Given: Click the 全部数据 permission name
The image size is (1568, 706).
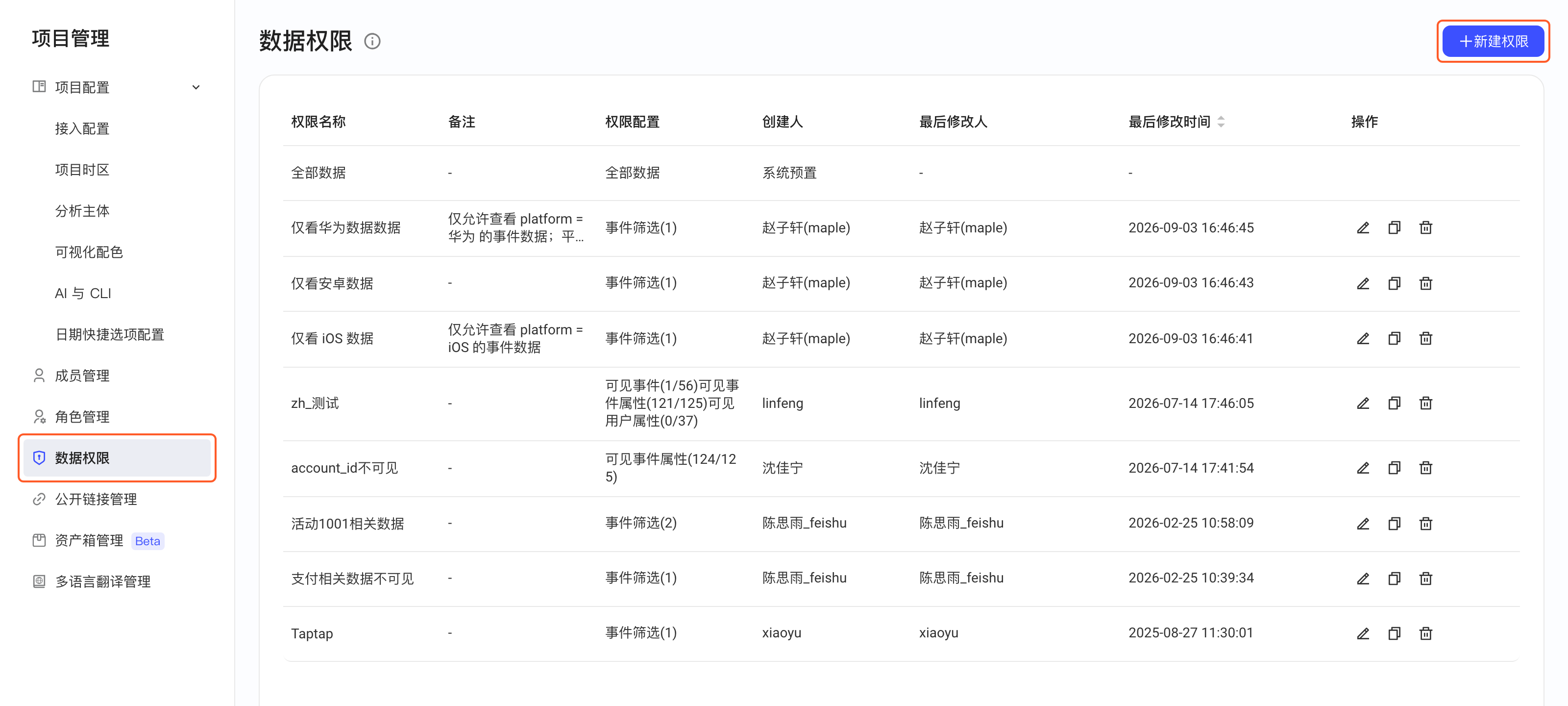Looking at the screenshot, I should pos(318,173).
